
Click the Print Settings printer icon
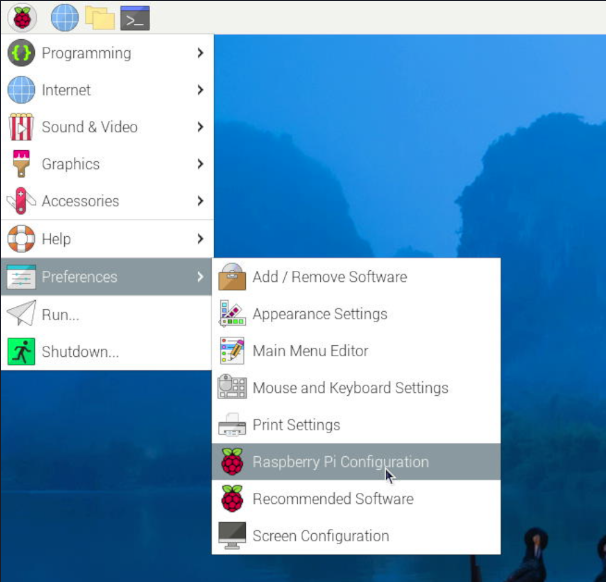(x=232, y=425)
